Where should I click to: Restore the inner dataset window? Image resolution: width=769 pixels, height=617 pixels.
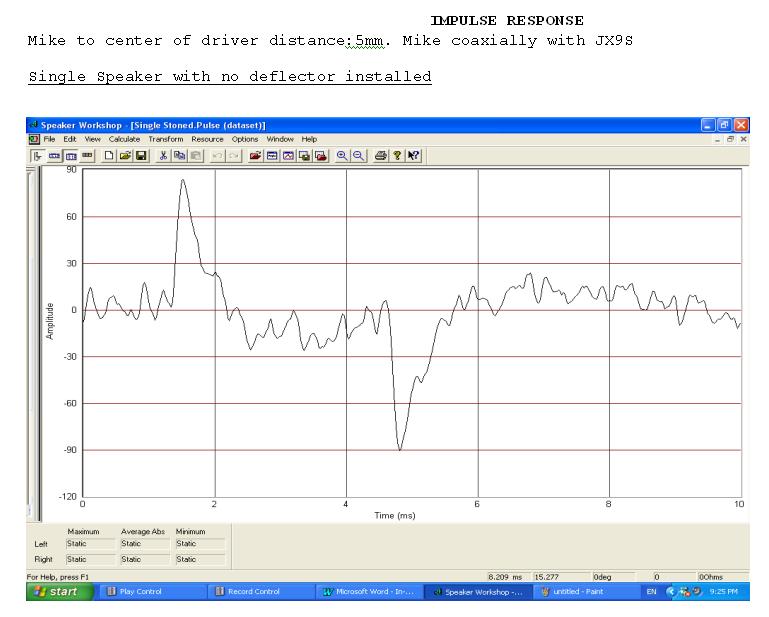(x=730, y=139)
